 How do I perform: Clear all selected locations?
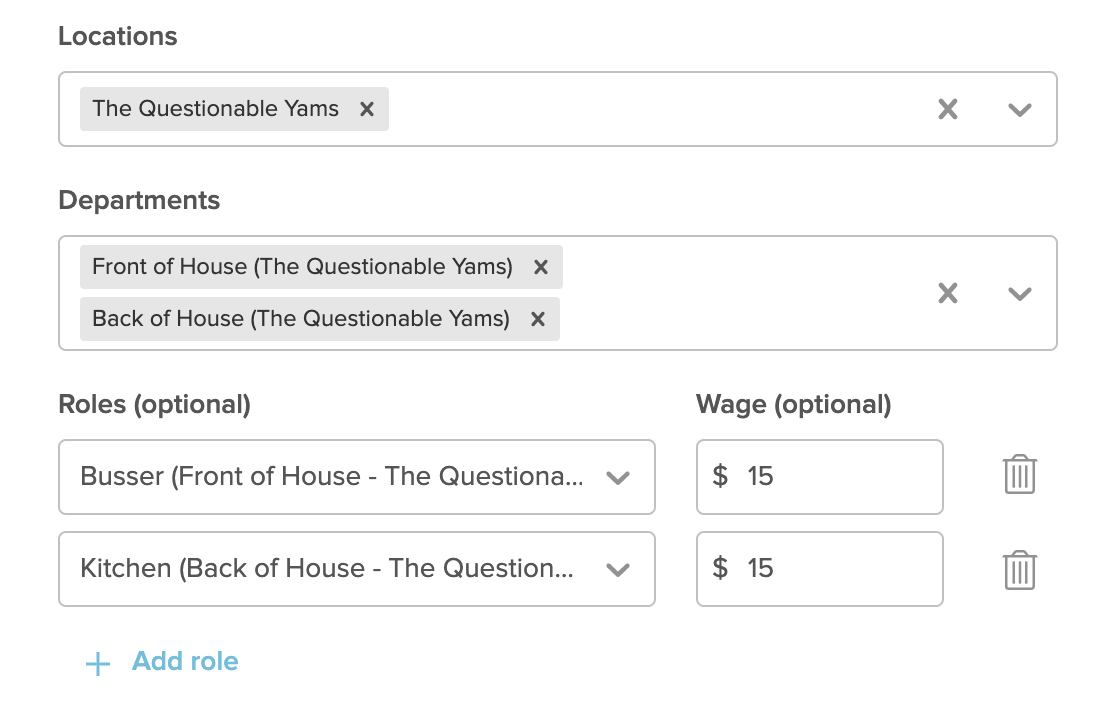coord(948,109)
